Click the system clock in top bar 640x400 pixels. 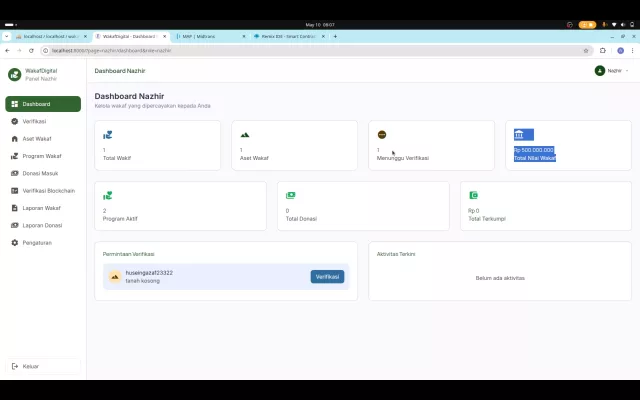[320, 25]
